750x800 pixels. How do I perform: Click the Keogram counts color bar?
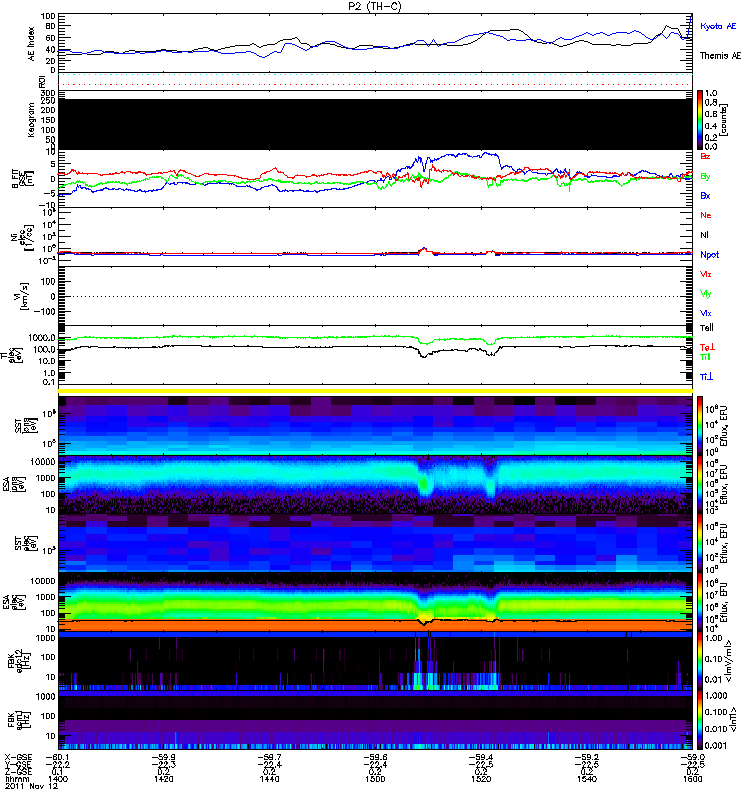click(701, 120)
